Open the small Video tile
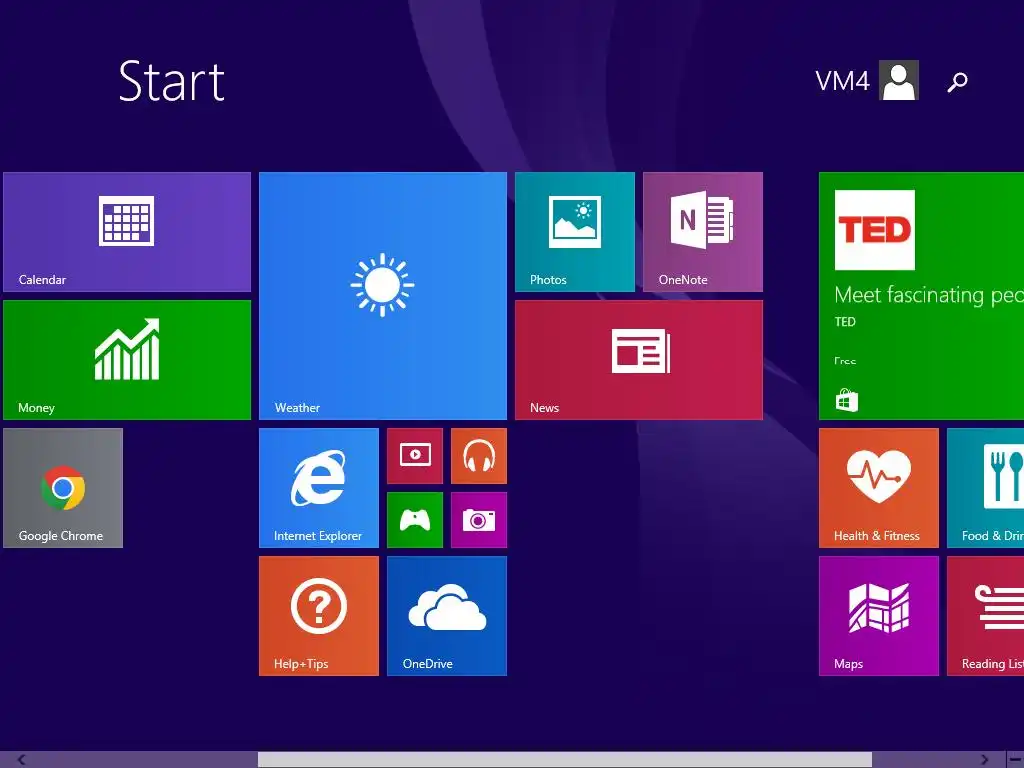 point(415,456)
